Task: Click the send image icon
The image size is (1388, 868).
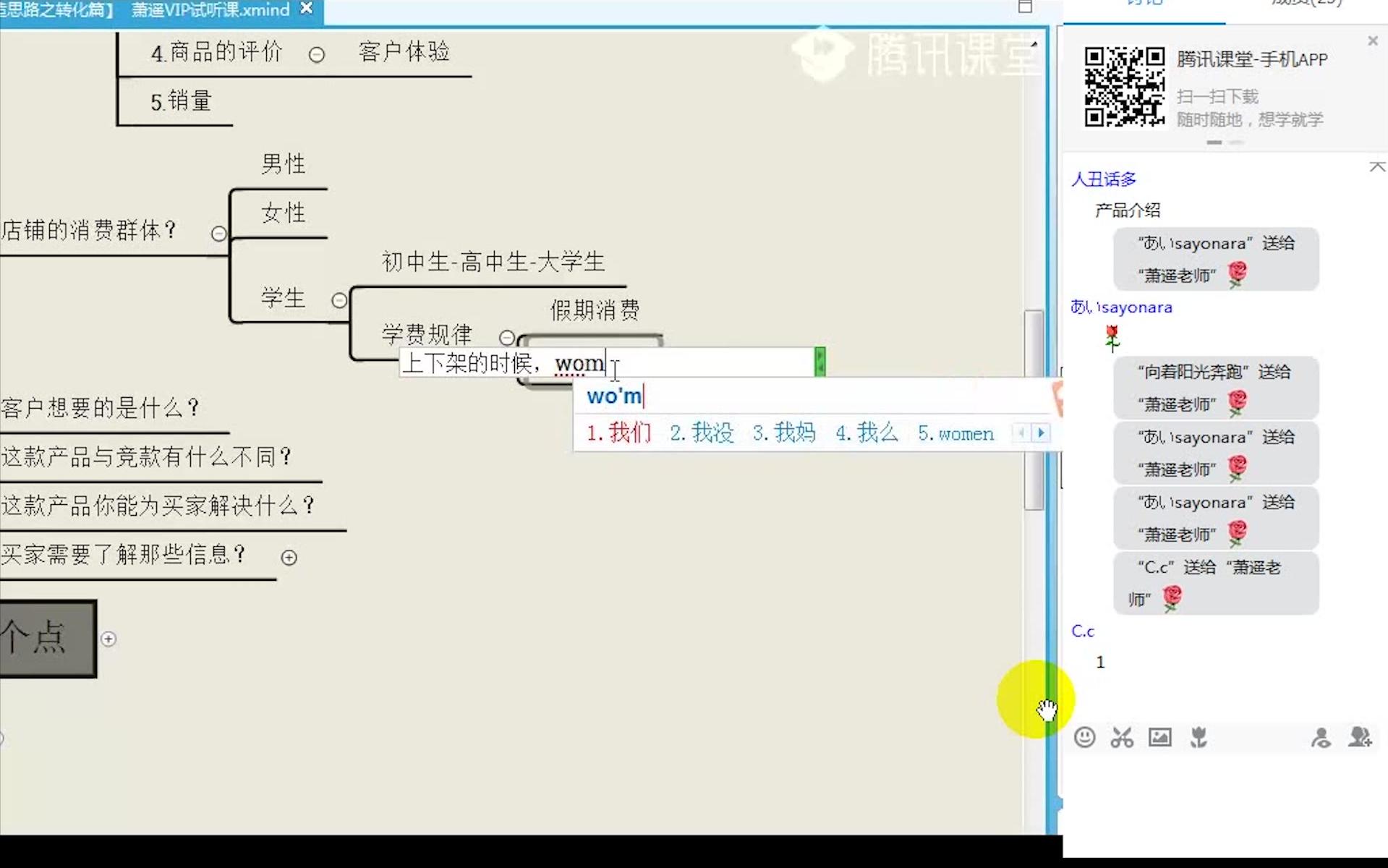Action: 1159,737
